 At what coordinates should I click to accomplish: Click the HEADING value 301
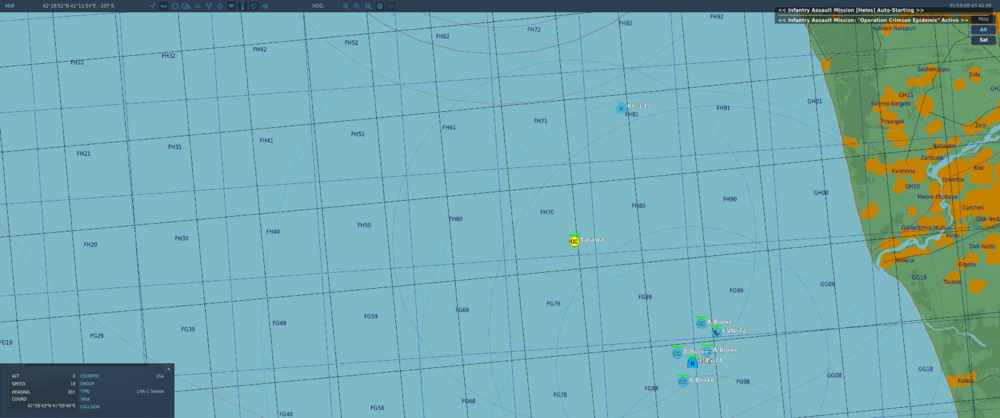[x=71, y=392]
